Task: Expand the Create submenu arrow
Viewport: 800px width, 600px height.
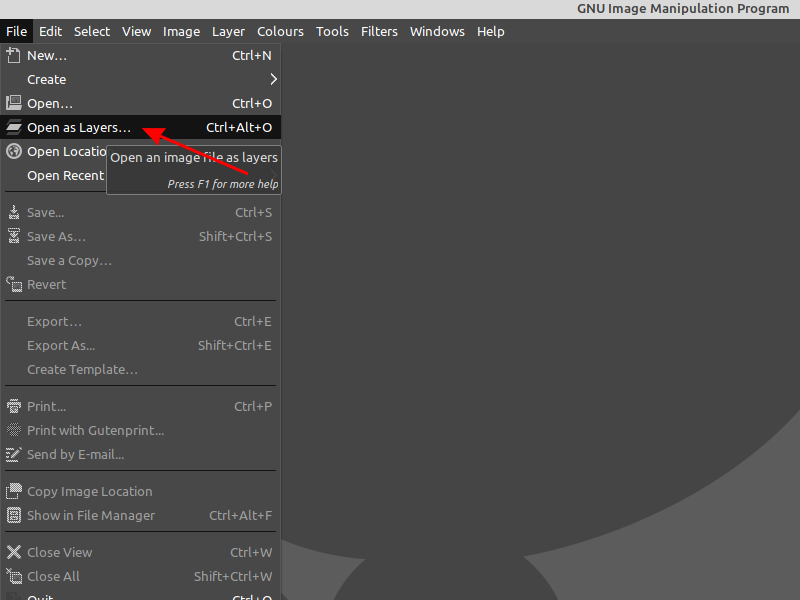Action: pyautogui.click(x=273, y=79)
